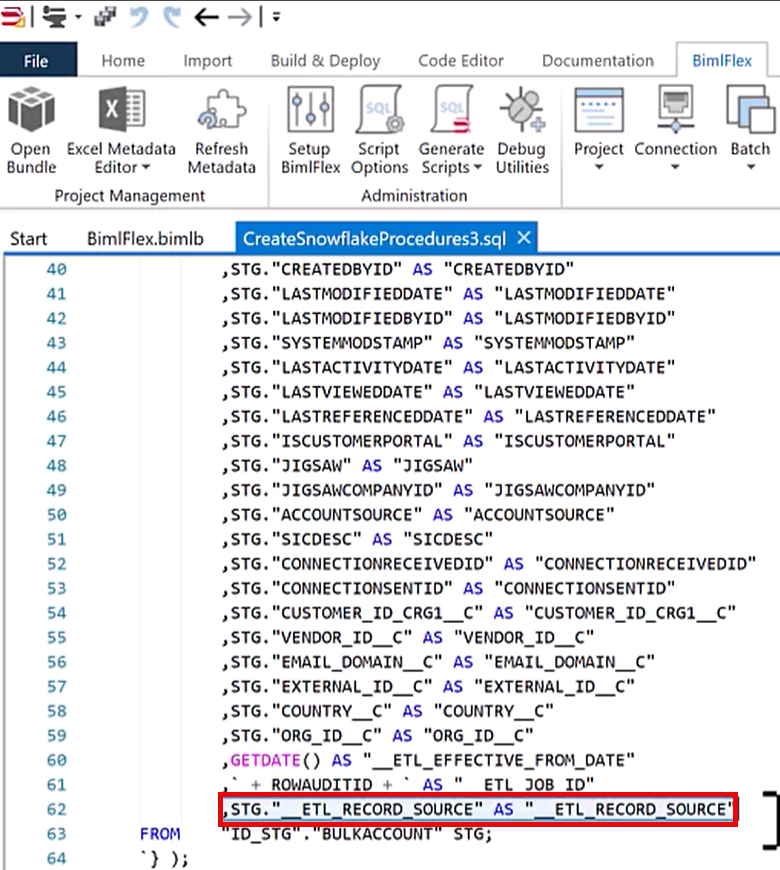Switch to the BimlFlex.bimlb document tab
This screenshot has height=870, width=780.
[145, 239]
